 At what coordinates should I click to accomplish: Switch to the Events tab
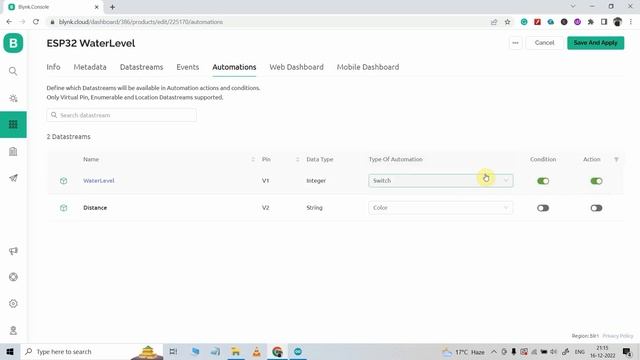click(187, 67)
